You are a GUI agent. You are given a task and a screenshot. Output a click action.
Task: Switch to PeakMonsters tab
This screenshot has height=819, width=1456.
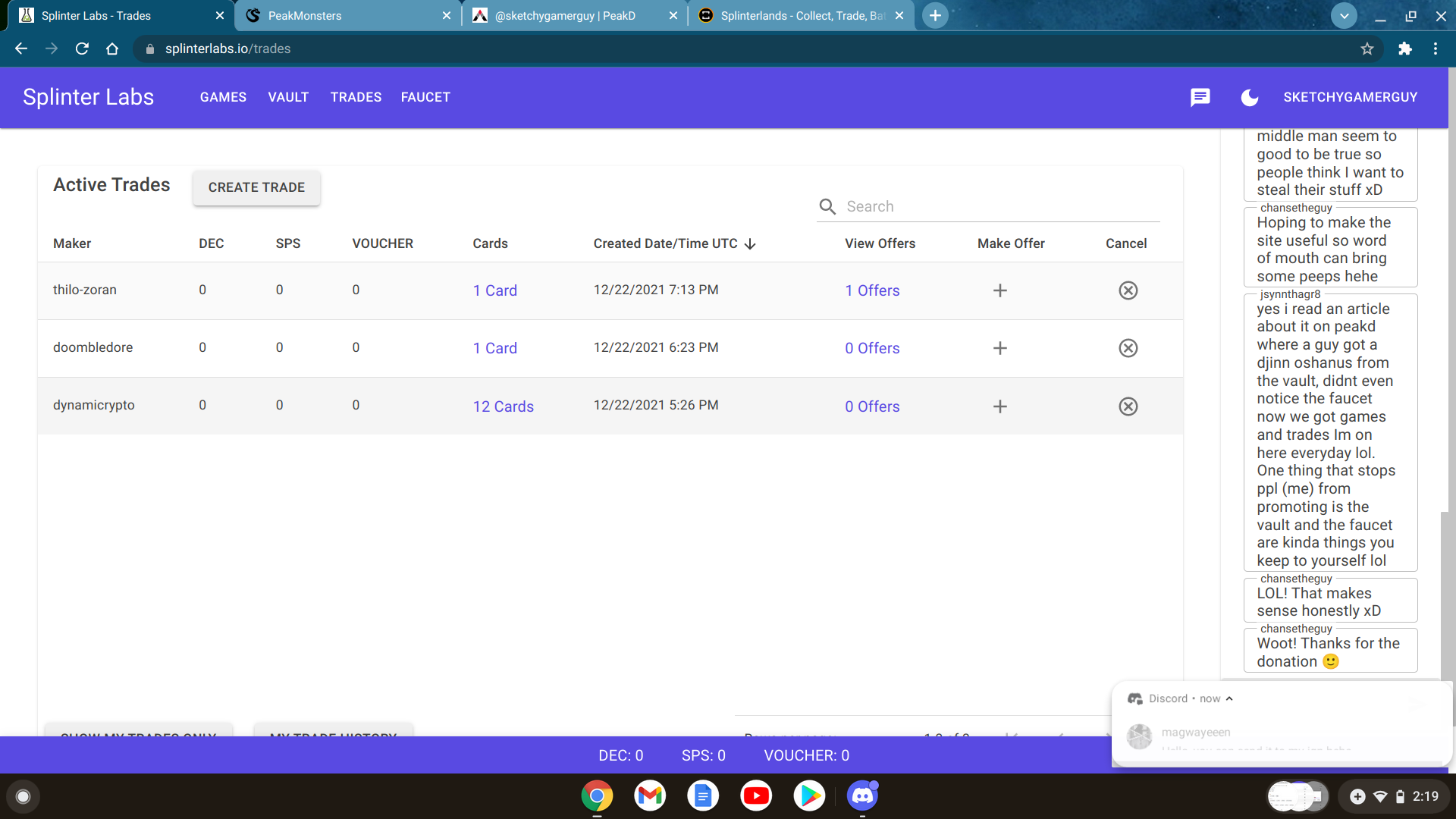click(x=347, y=15)
